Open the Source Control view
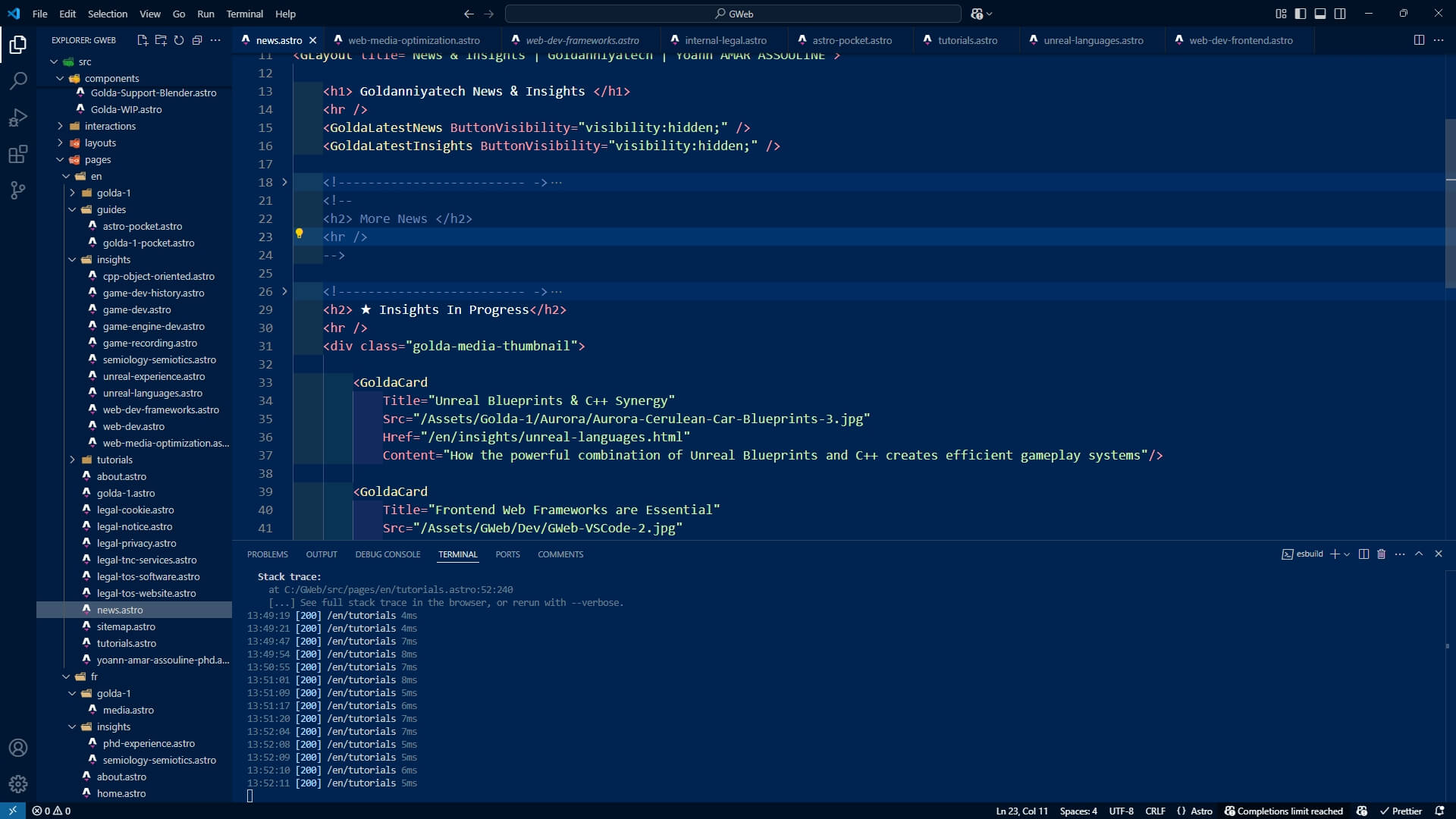 click(17, 190)
